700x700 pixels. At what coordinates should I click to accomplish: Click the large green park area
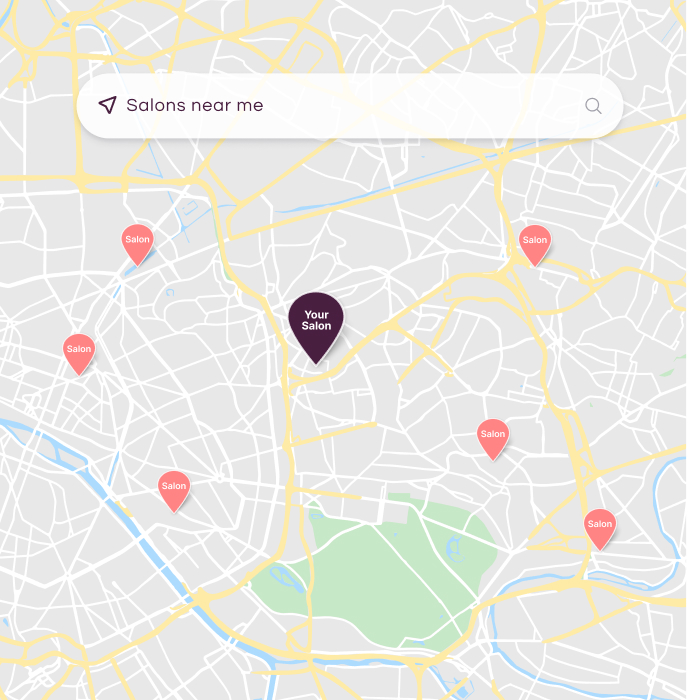(x=393, y=580)
